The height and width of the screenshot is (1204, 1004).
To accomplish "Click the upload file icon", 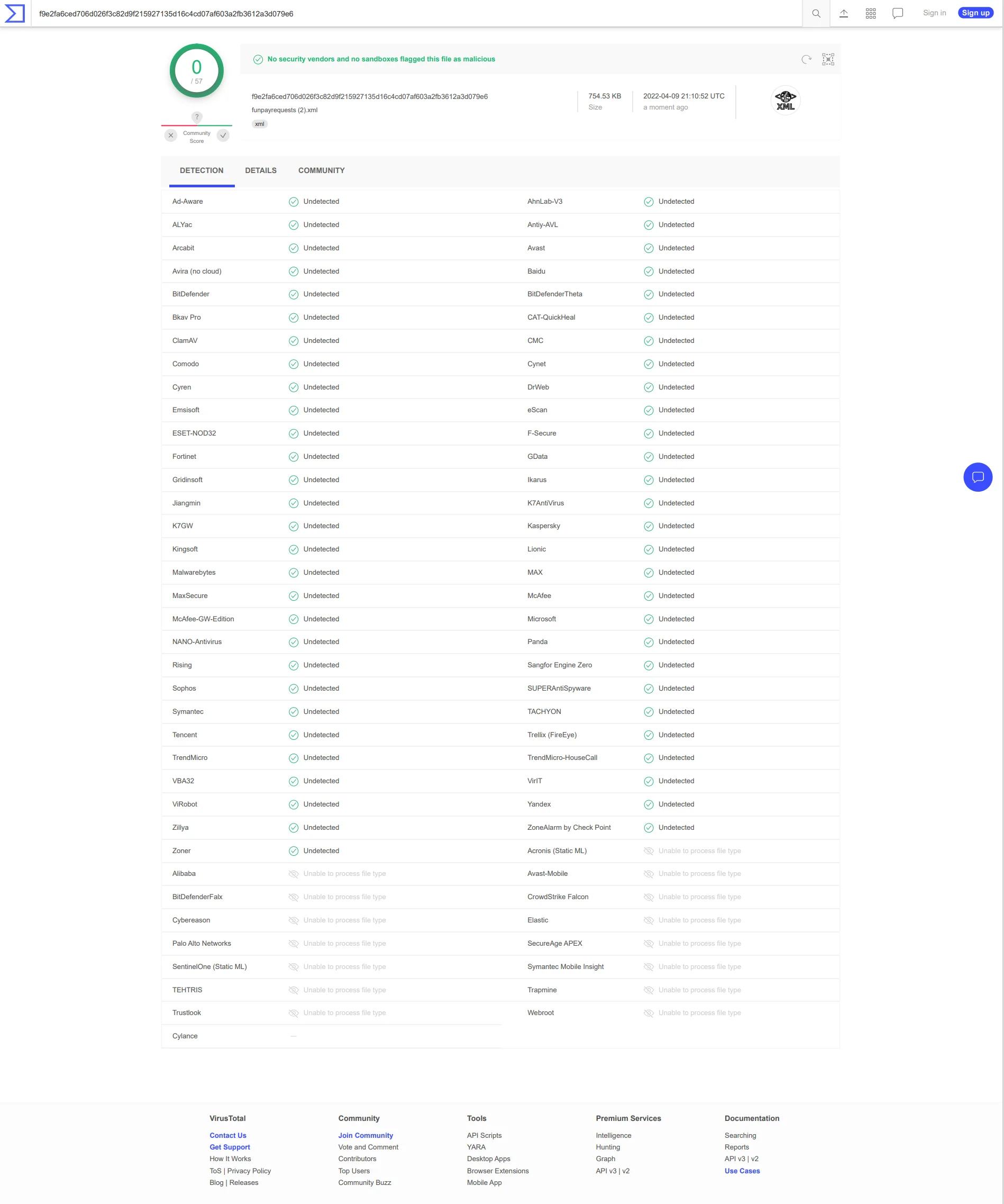I will tap(844, 13).
